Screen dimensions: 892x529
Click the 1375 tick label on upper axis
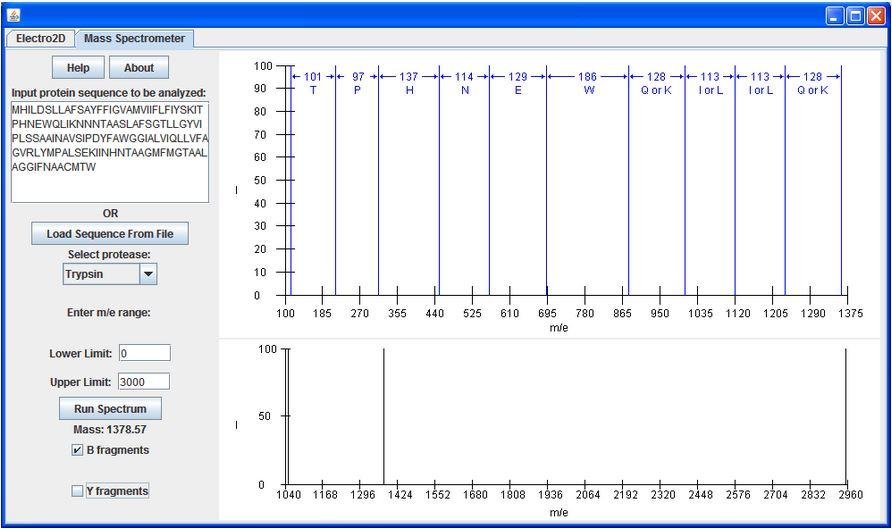click(850, 313)
